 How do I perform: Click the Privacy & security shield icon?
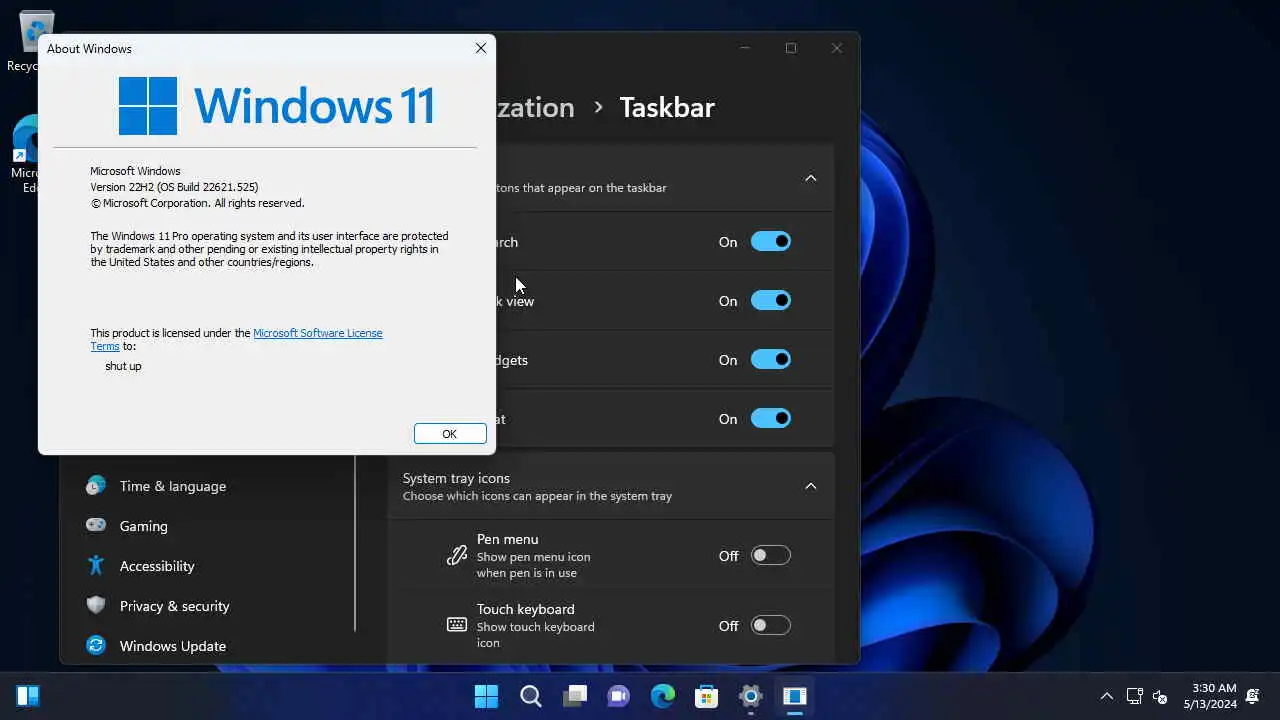pyautogui.click(x=96, y=606)
